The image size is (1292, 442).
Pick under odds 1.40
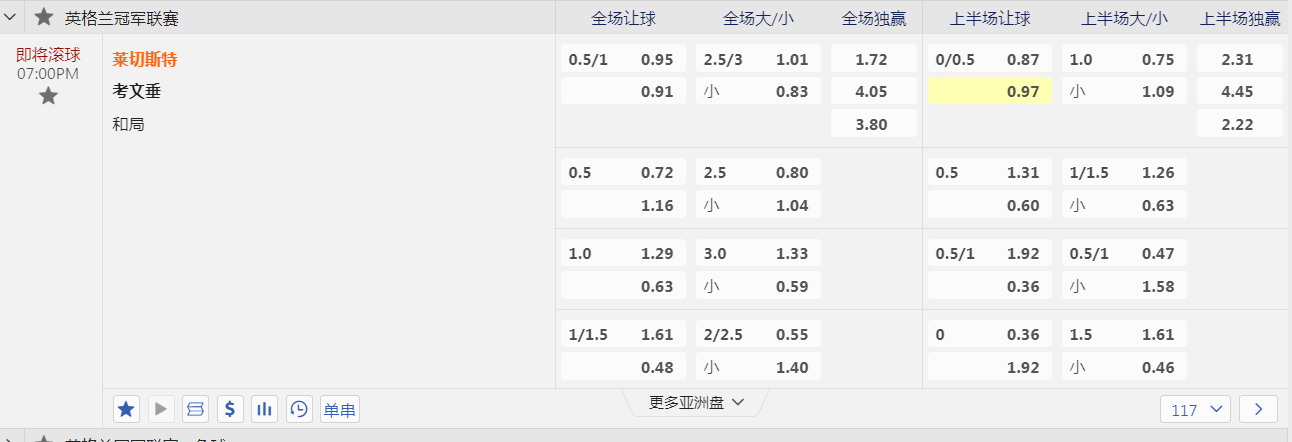pos(758,366)
